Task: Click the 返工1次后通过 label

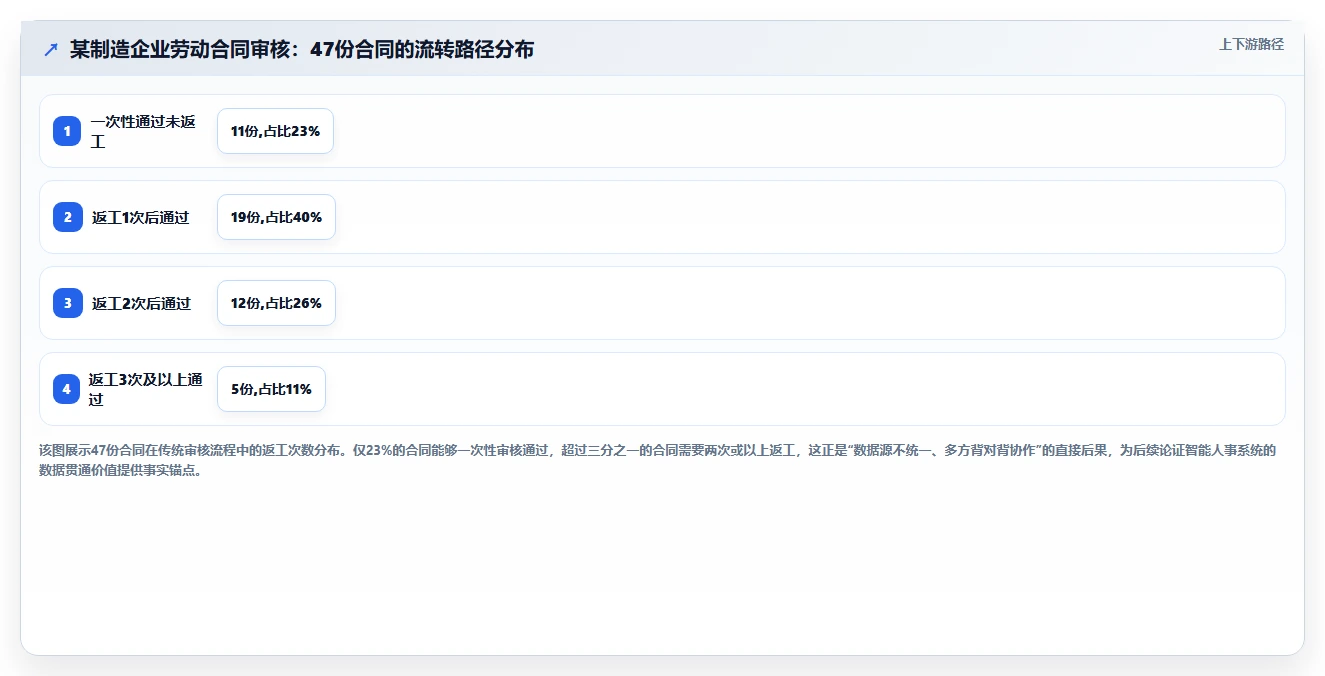Action: pos(141,217)
